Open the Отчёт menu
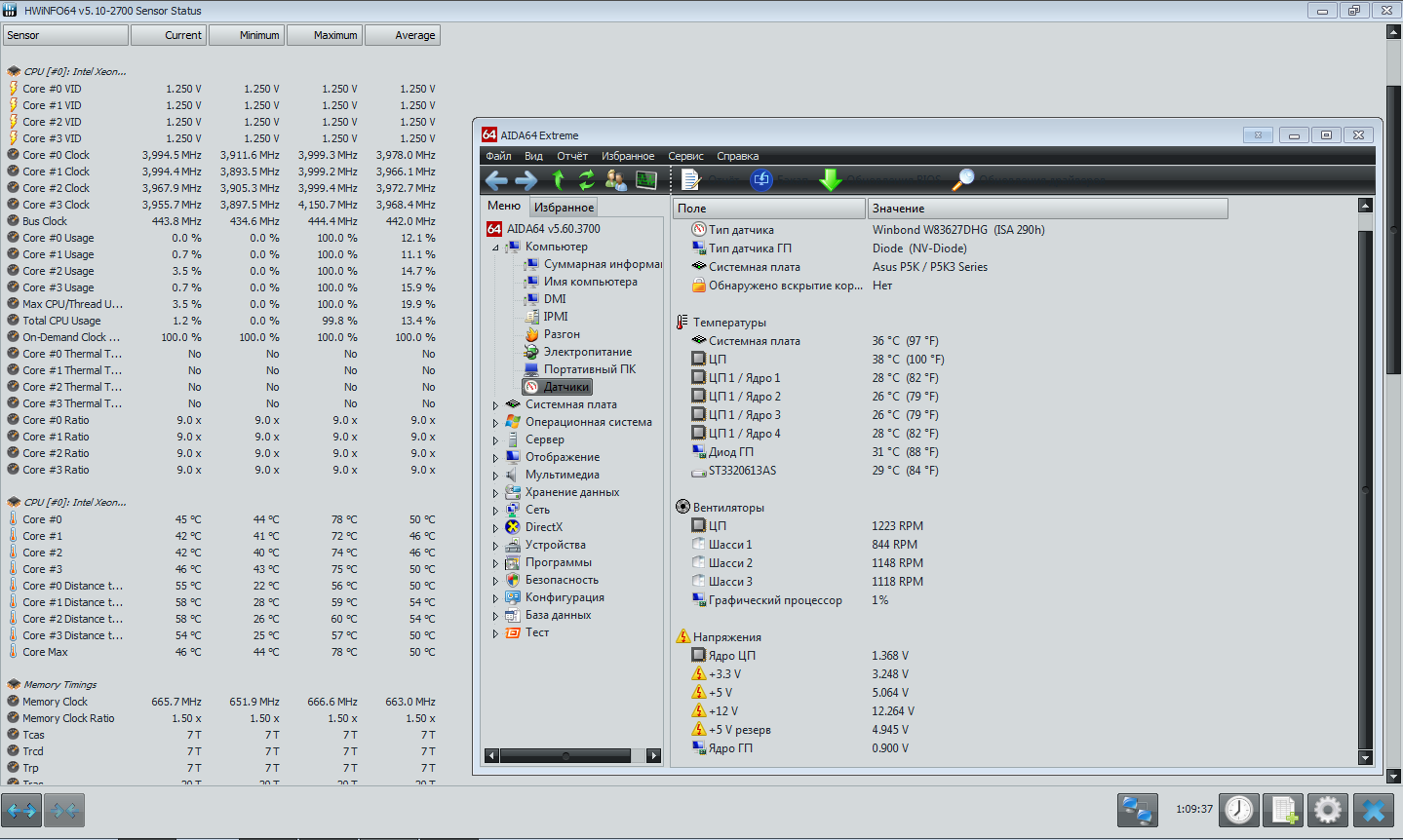 [x=572, y=156]
